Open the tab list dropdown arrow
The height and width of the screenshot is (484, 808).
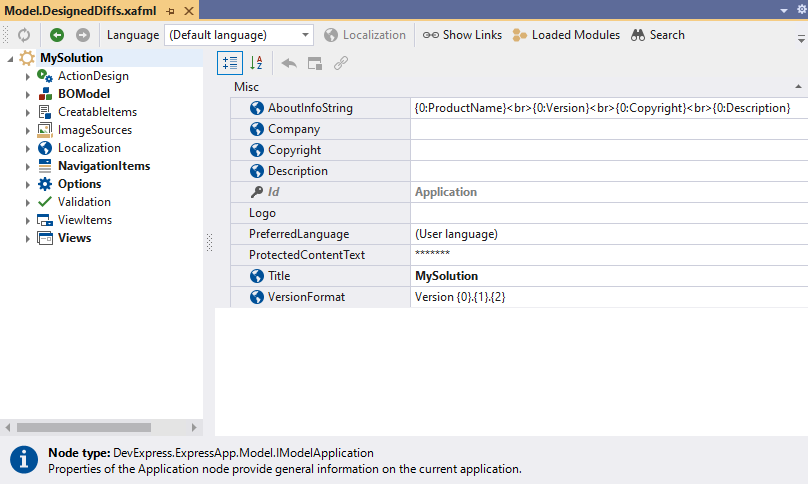pyautogui.click(x=784, y=11)
